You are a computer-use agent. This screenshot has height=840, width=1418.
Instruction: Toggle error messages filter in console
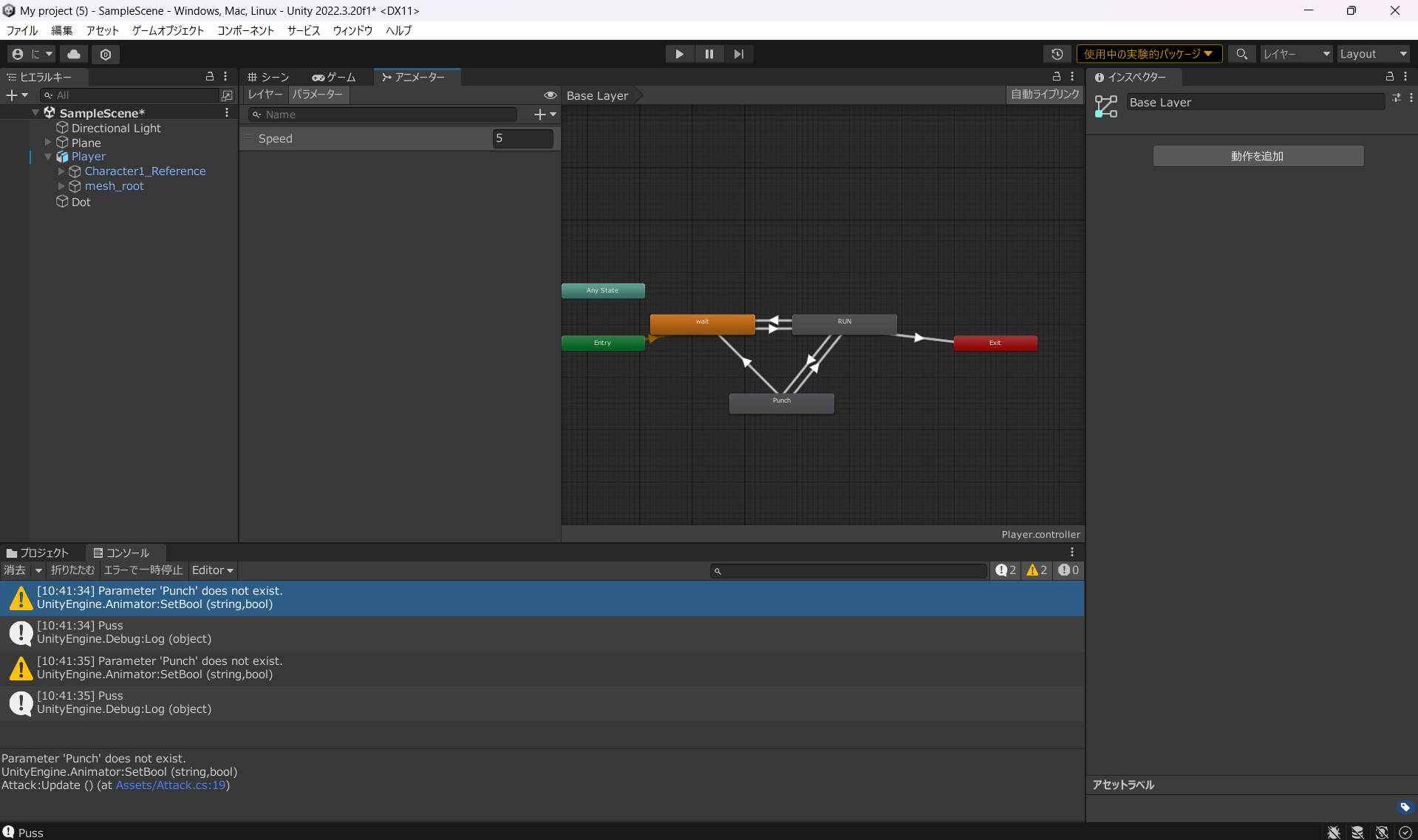coord(1068,570)
